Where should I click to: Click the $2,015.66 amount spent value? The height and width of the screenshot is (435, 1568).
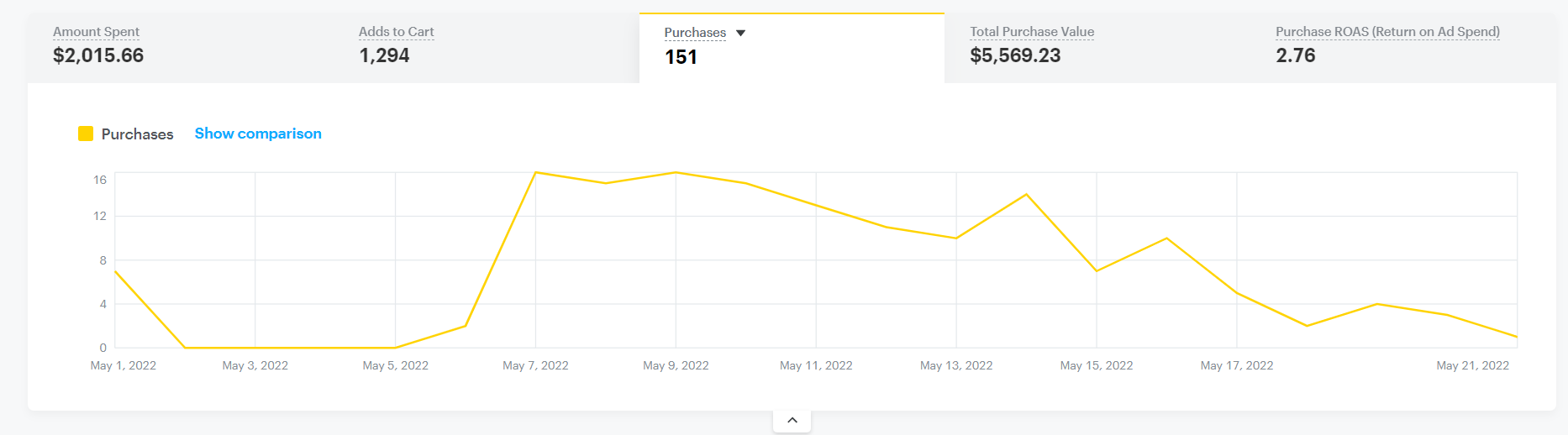click(x=98, y=55)
